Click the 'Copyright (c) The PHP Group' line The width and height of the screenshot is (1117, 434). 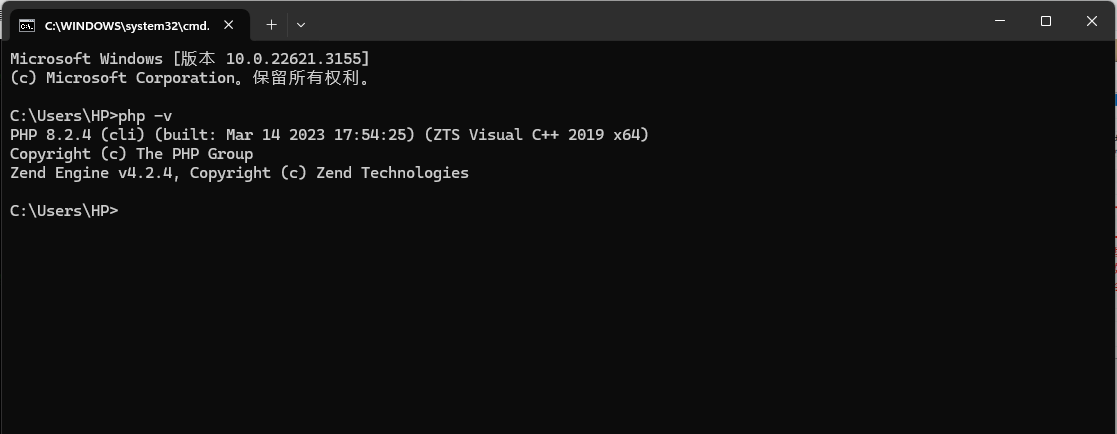pos(132,154)
